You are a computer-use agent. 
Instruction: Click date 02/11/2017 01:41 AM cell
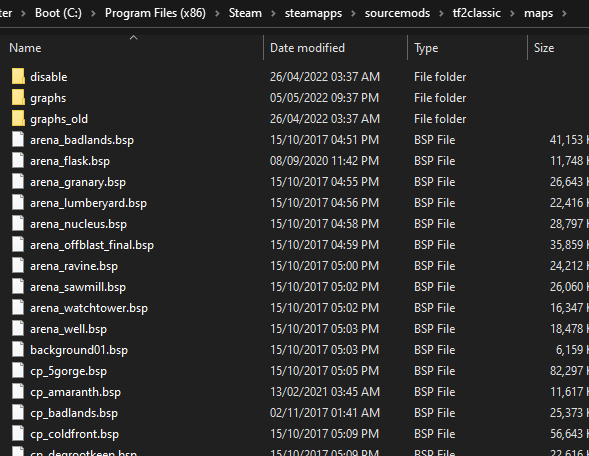pyautogui.click(x=325, y=414)
